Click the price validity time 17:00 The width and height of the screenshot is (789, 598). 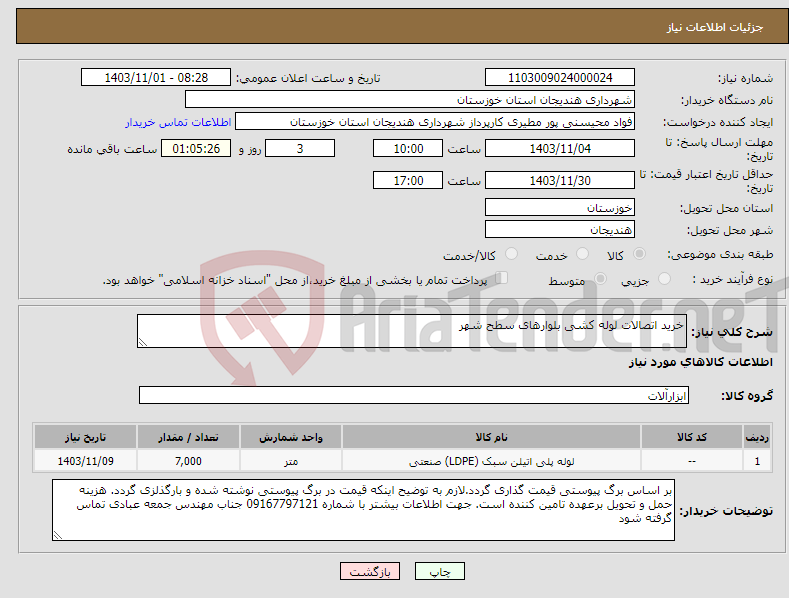click(408, 180)
